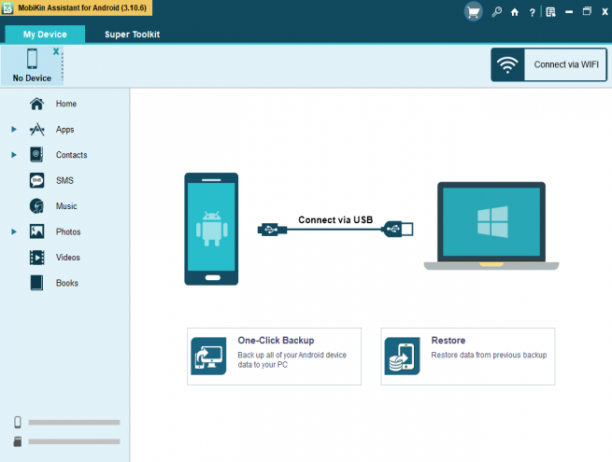612x462 pixels.
Task: Click the Windows laptop illustration
Action: 491,226
